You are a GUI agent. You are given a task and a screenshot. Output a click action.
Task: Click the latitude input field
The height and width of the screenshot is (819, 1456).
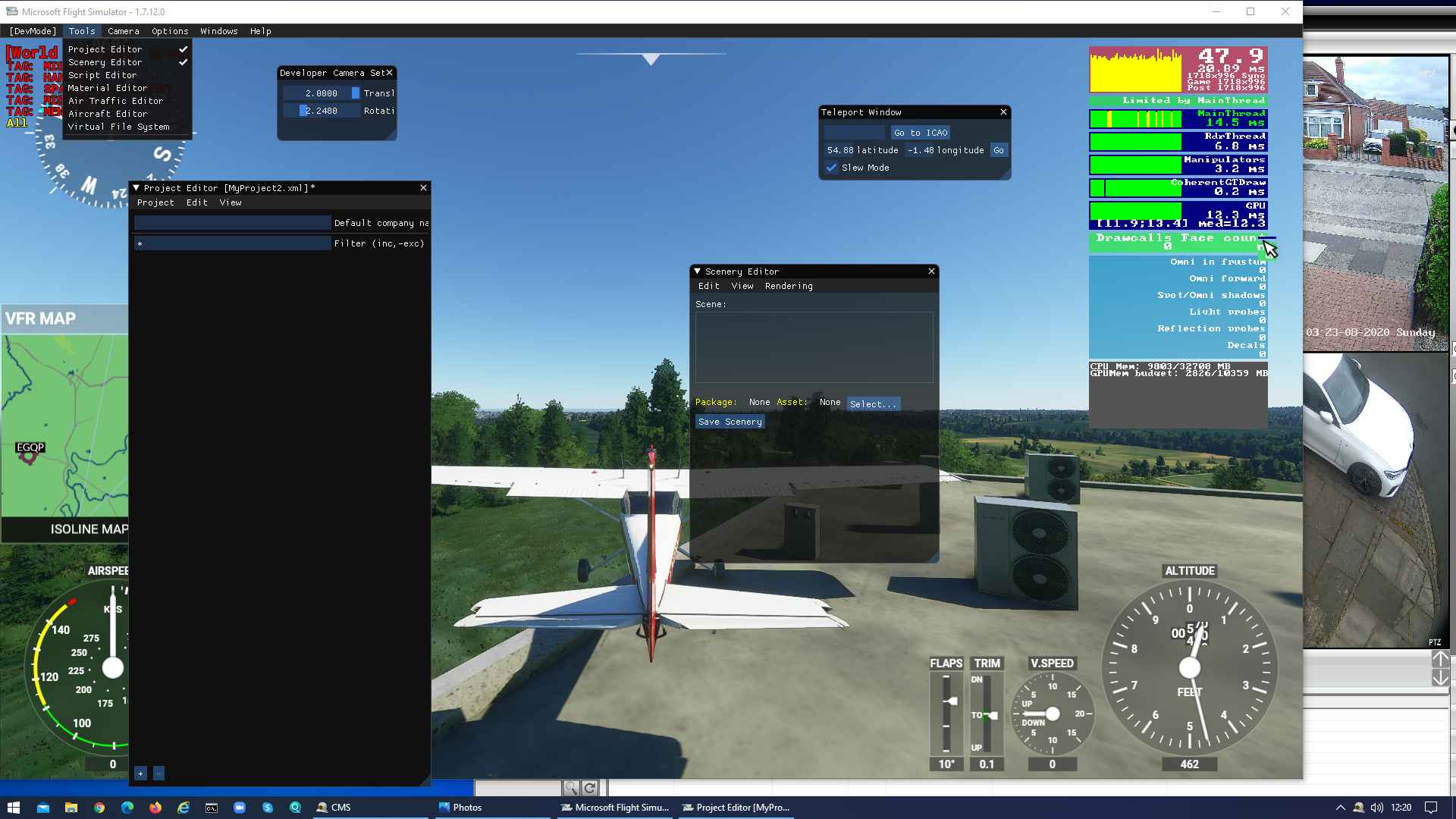pos(840,150)
